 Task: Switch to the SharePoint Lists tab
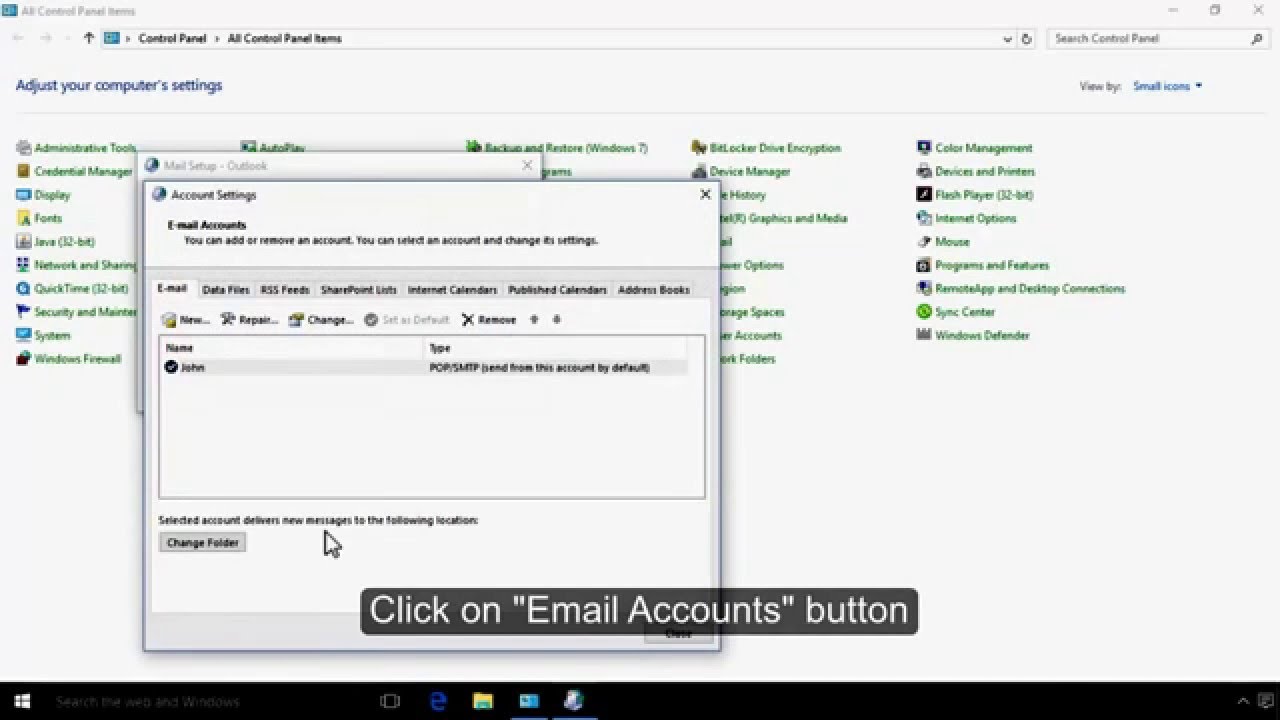(359, 290)
